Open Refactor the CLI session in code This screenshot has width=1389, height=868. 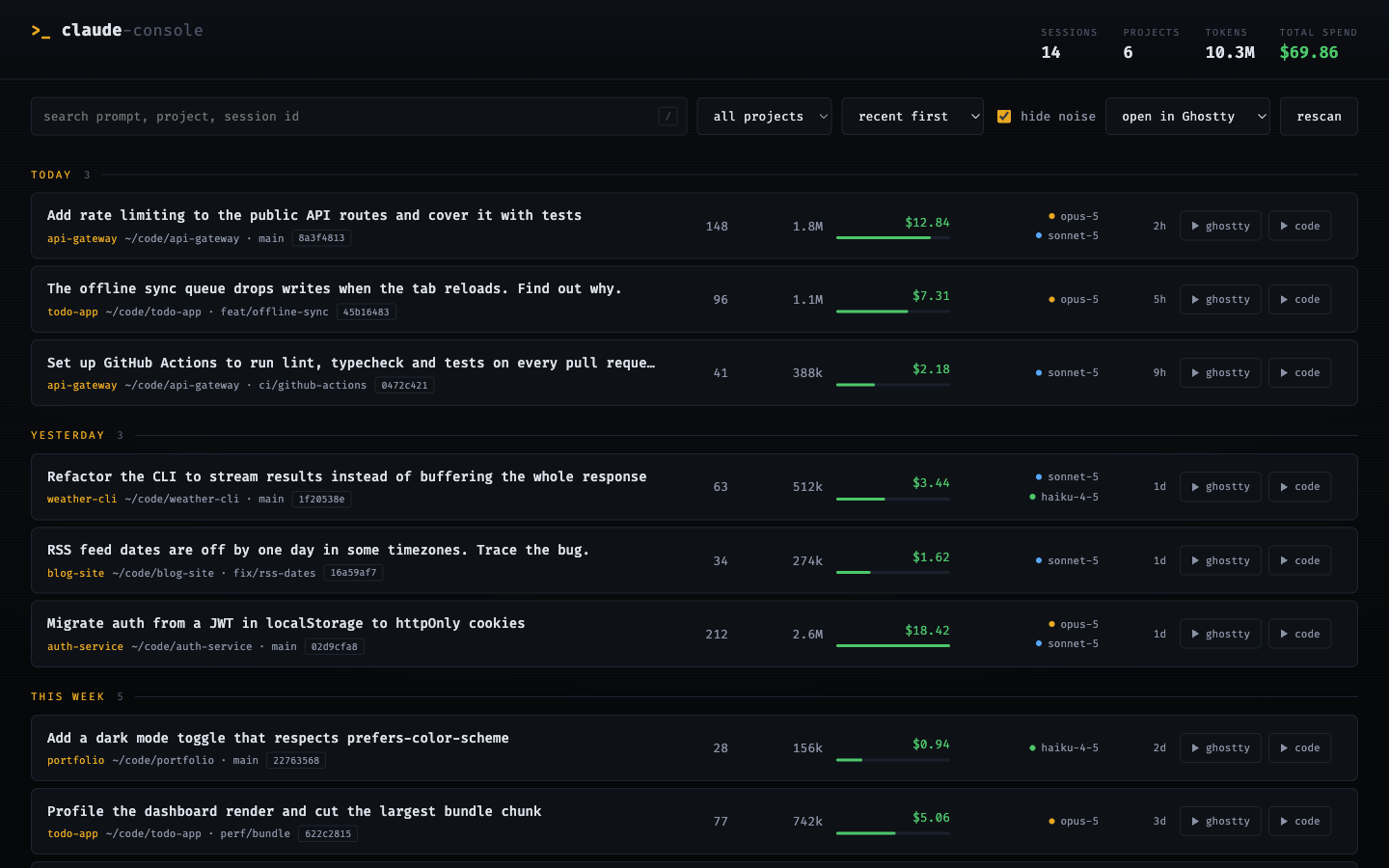(1299, 486)
